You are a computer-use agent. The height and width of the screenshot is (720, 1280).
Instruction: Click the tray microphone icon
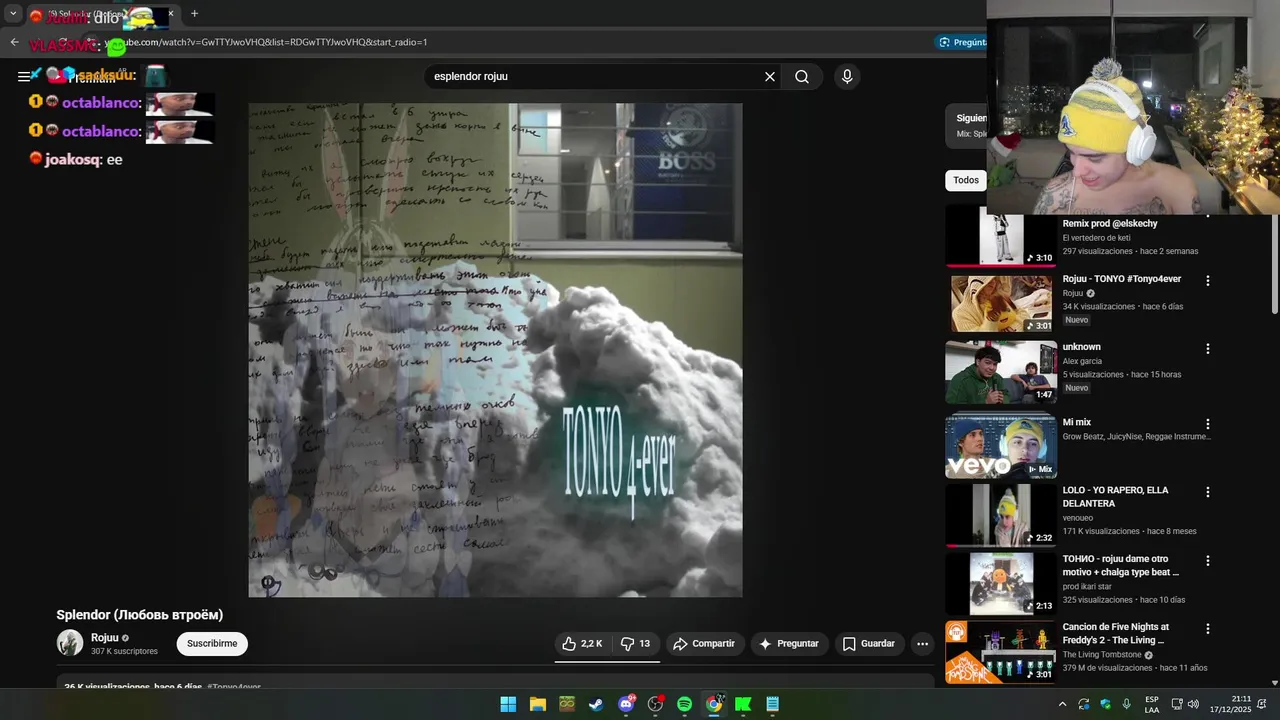pos(1127,704)
